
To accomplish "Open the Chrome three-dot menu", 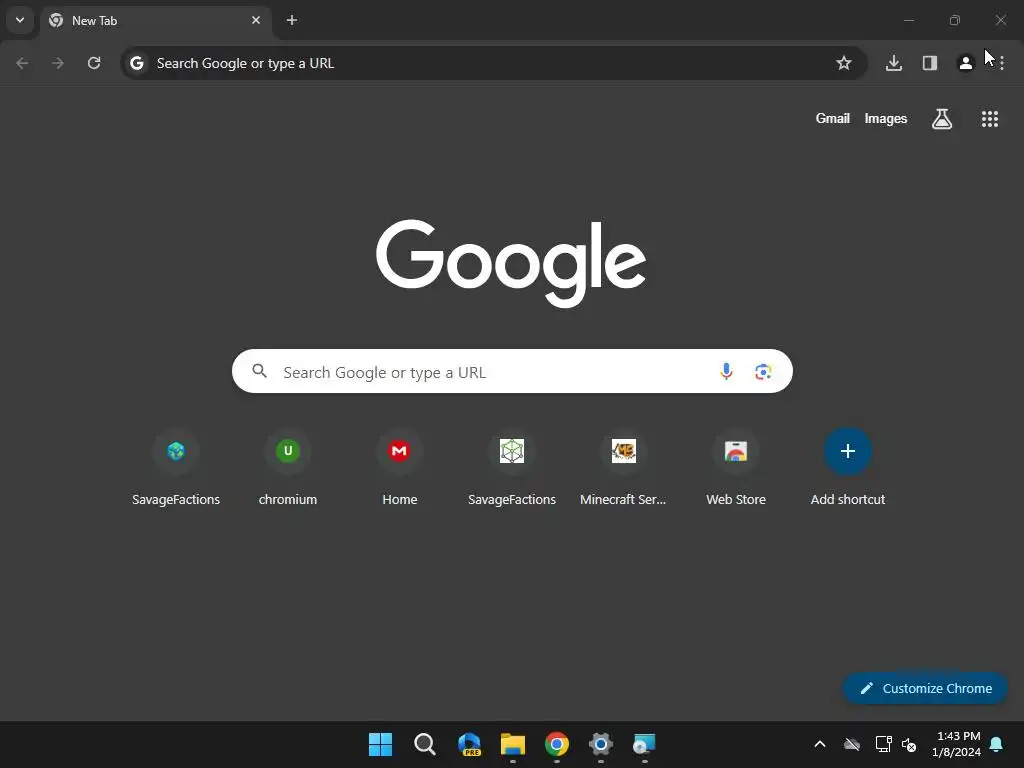I will [1002, 63].
